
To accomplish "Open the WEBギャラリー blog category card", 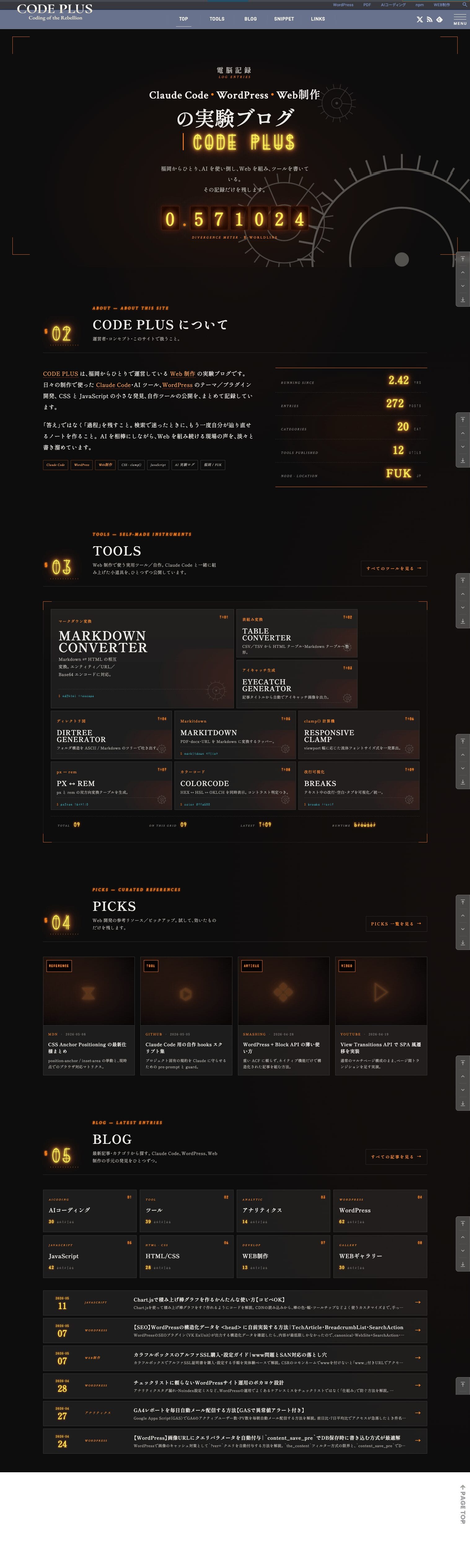I will click(x=380, y=1256).
